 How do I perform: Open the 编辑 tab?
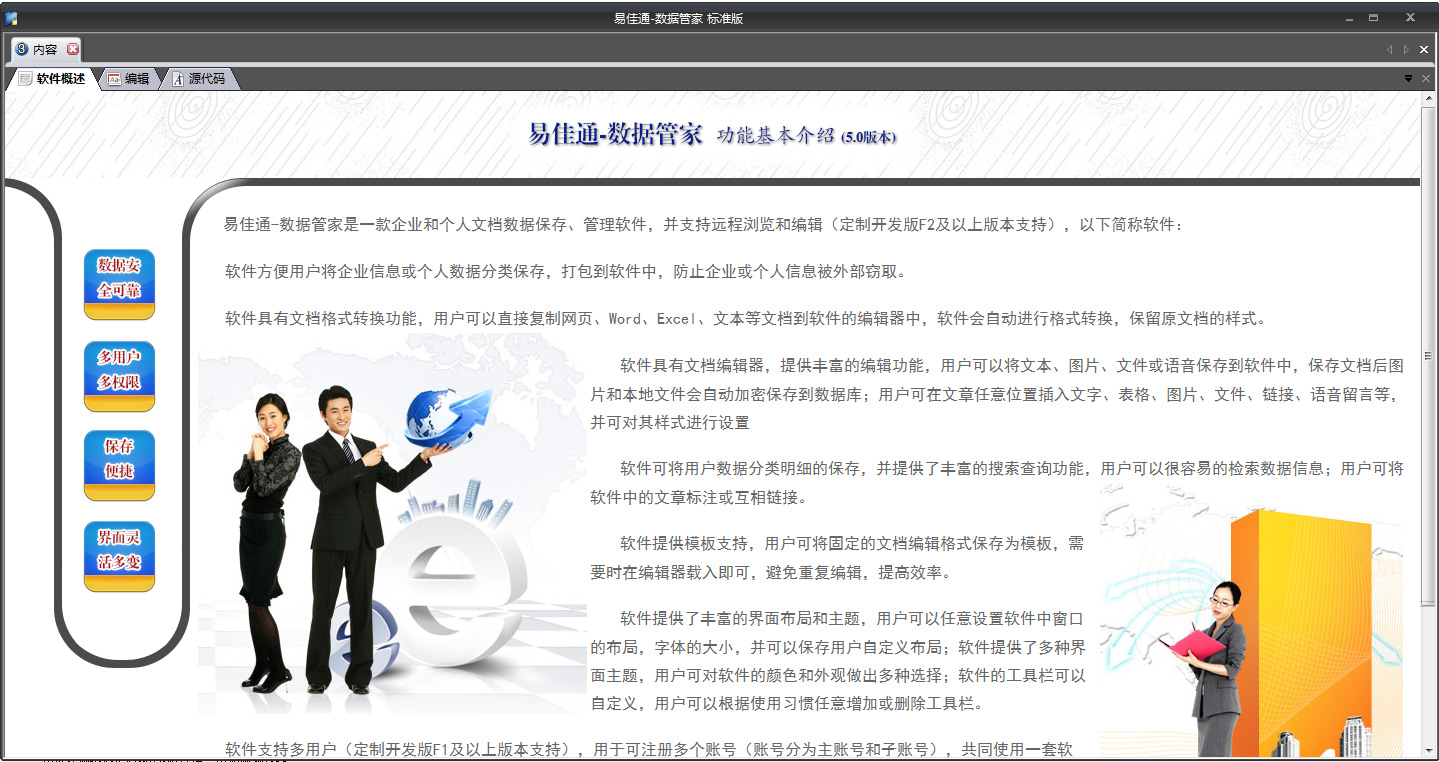point(130,79)
